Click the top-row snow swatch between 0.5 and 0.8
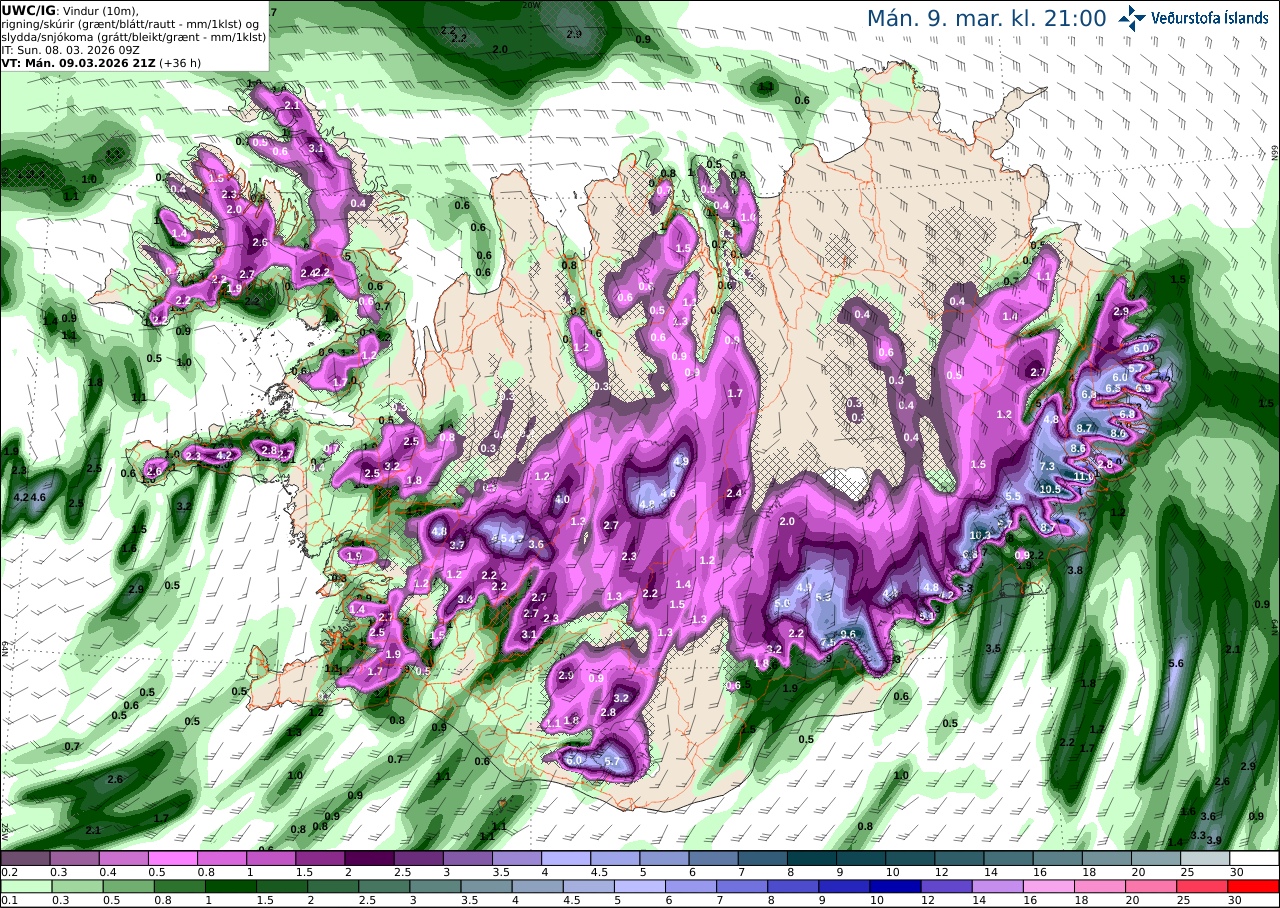1280x908 pixels. (x=172, y=858)
